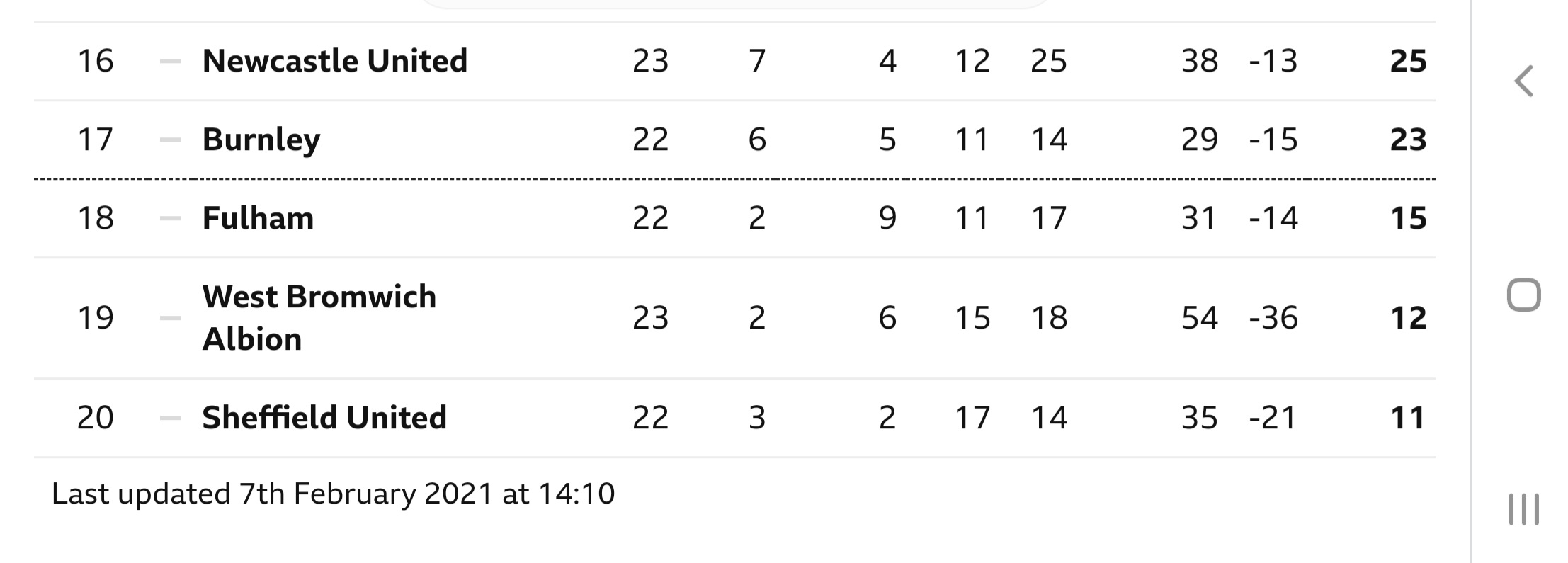Open the Newcastle United team link
Screen dimensions: 1568x563
pyautogui.click(x=335, y=61)
